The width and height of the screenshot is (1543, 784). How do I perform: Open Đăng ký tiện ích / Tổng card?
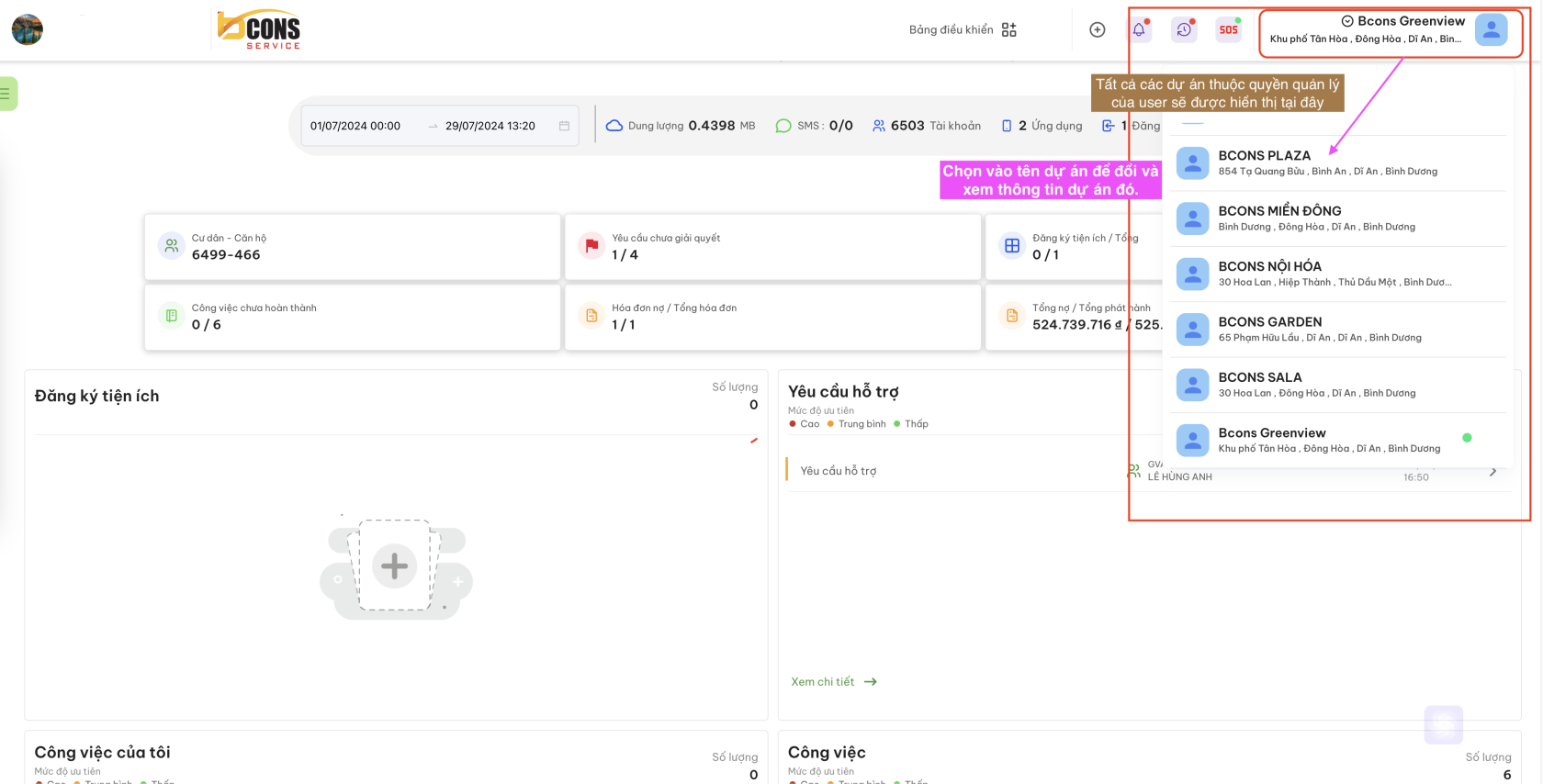pos(1074,247)
